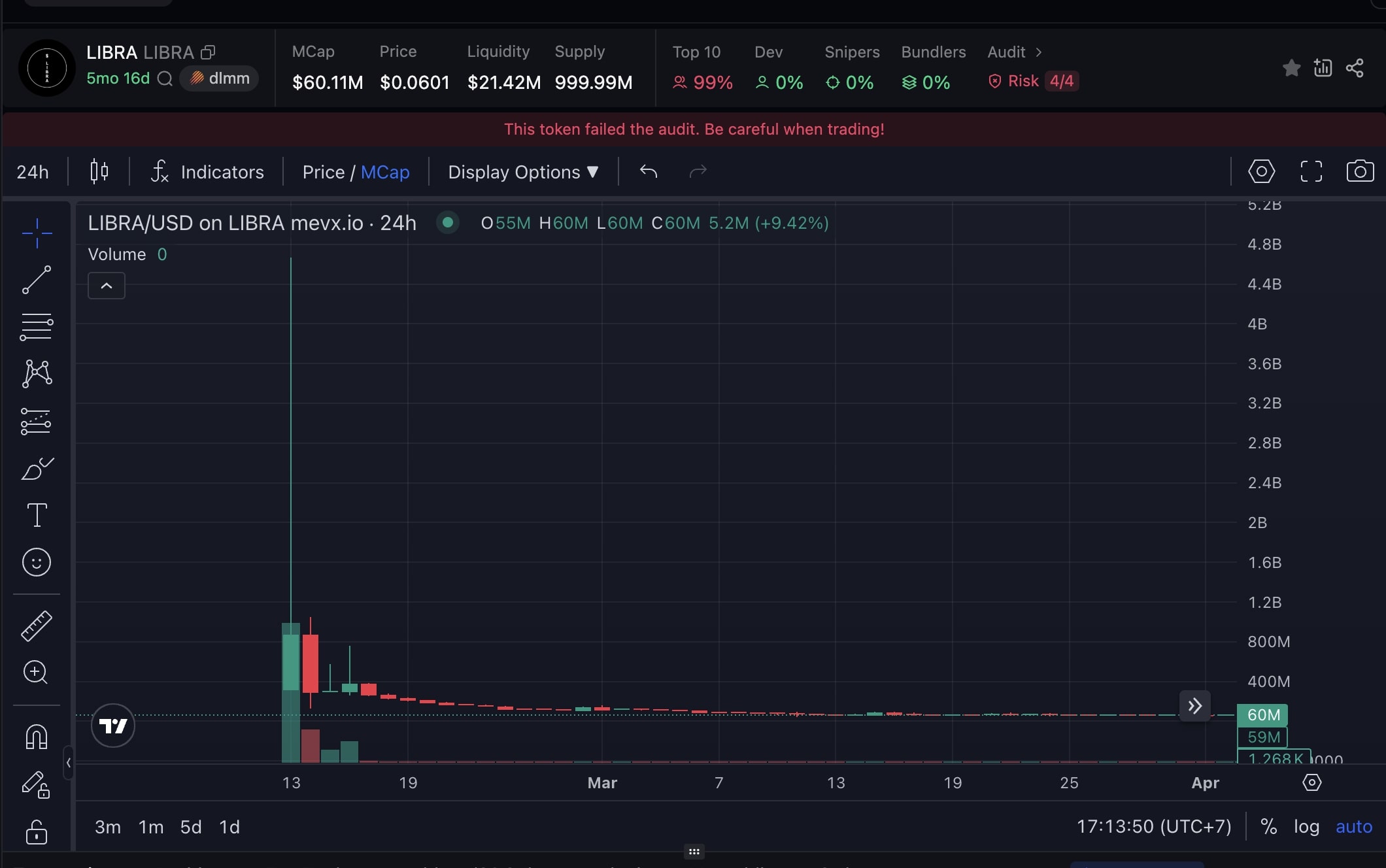This screenshot has width=1386, height=868.
Task: Open candlestick chart type selector
Action: (x=99, y=171)
